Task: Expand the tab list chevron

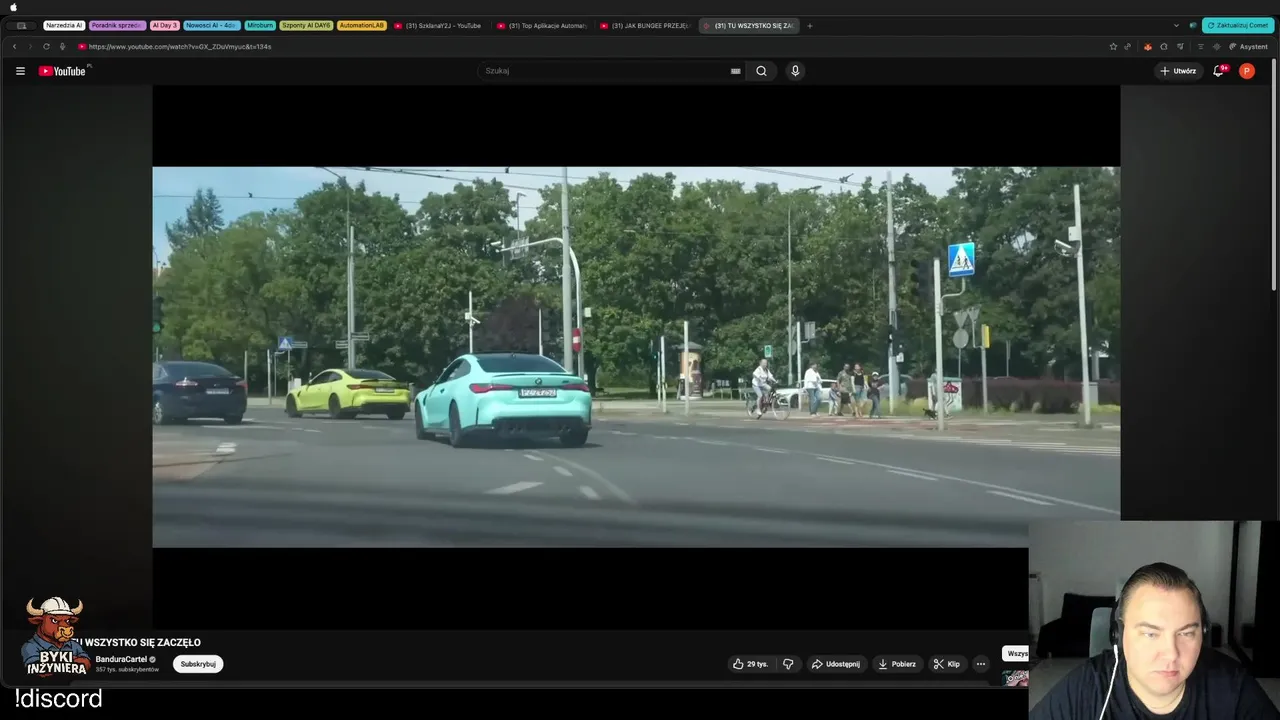Action: pyautogui.click(x=1176, y=25)
